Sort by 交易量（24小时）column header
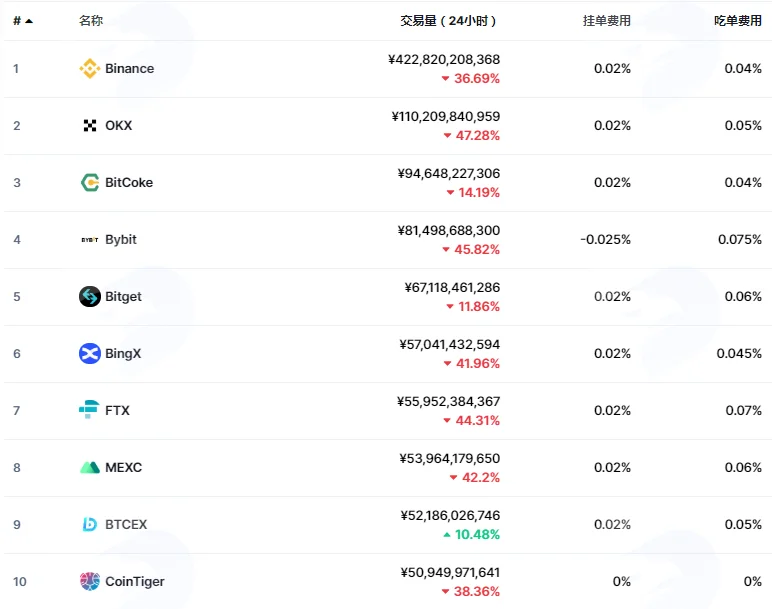The height and width of the screenshot is (609, 772). tap(448, 21)
